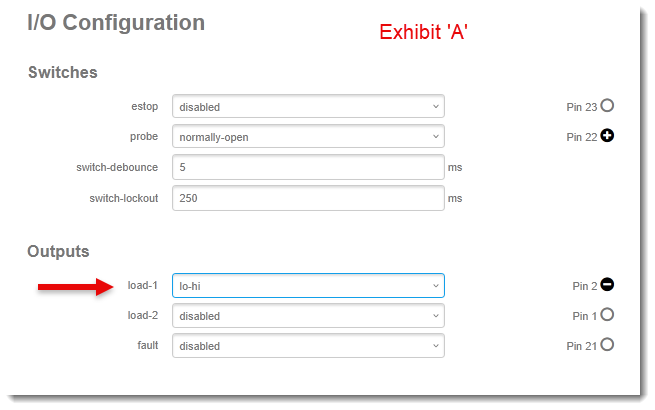Click the Pin 1 status indicator circle
The image size is (655, 410).
[x=607, y=315]
